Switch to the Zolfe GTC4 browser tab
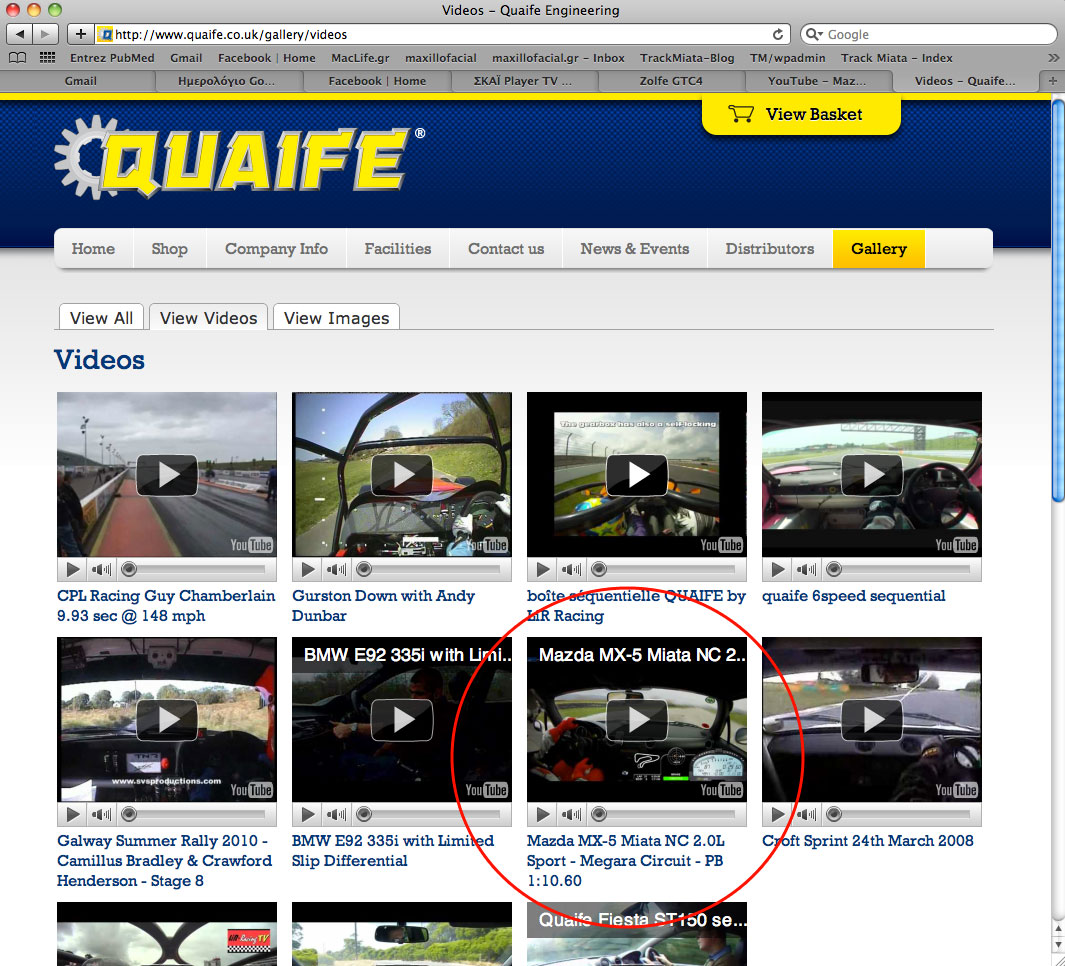1065x966 pixels. coord(671,81)
